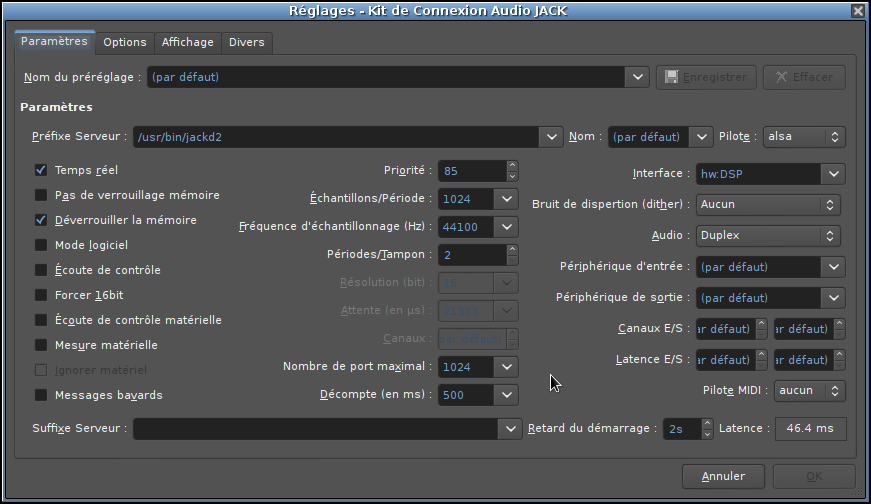Screen dimensions: 871x504
Task: Click the Retard du démarrage 2s field
Action: tap(682, 428)
